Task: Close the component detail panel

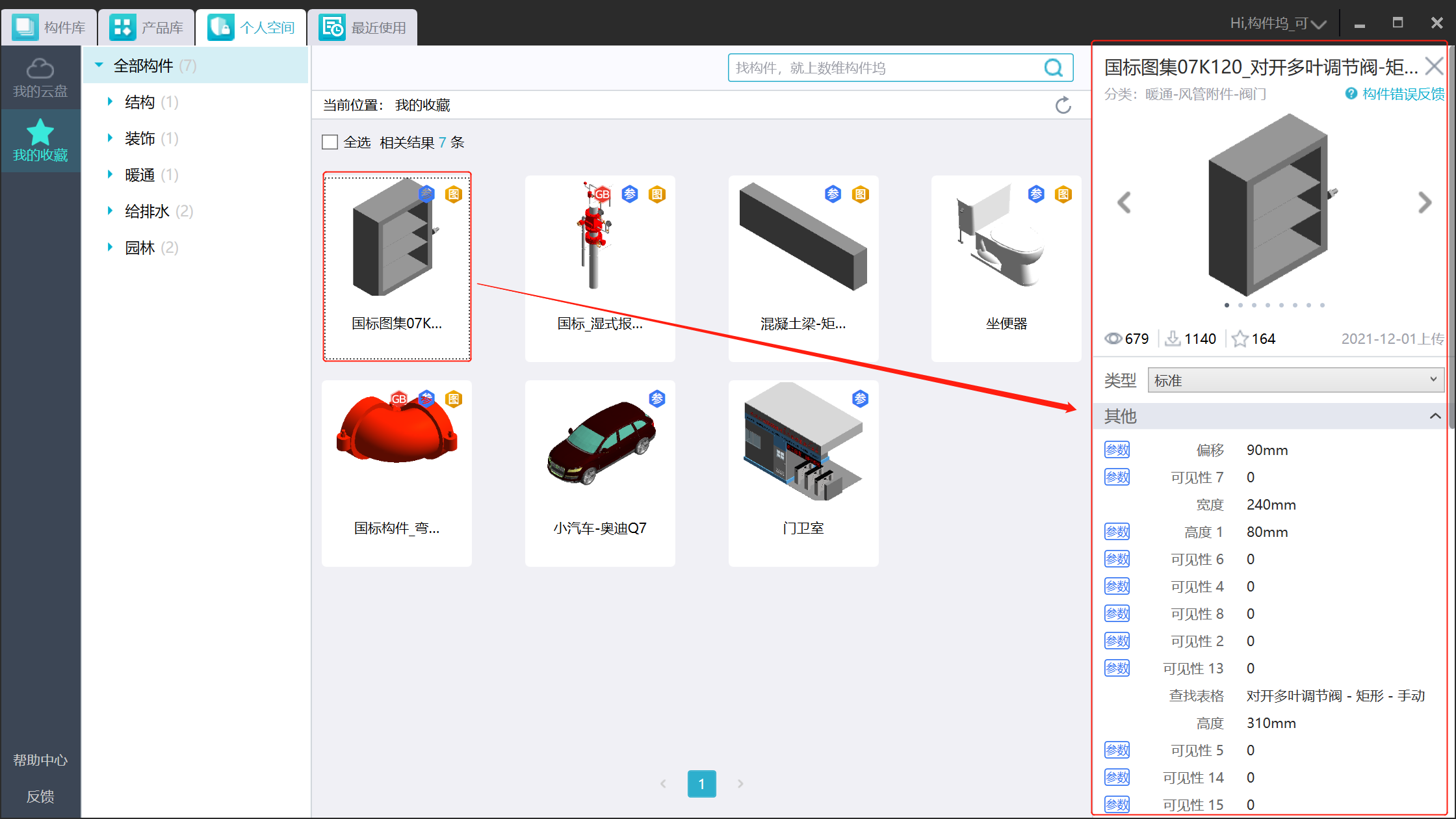Action: pos(1434,66)
